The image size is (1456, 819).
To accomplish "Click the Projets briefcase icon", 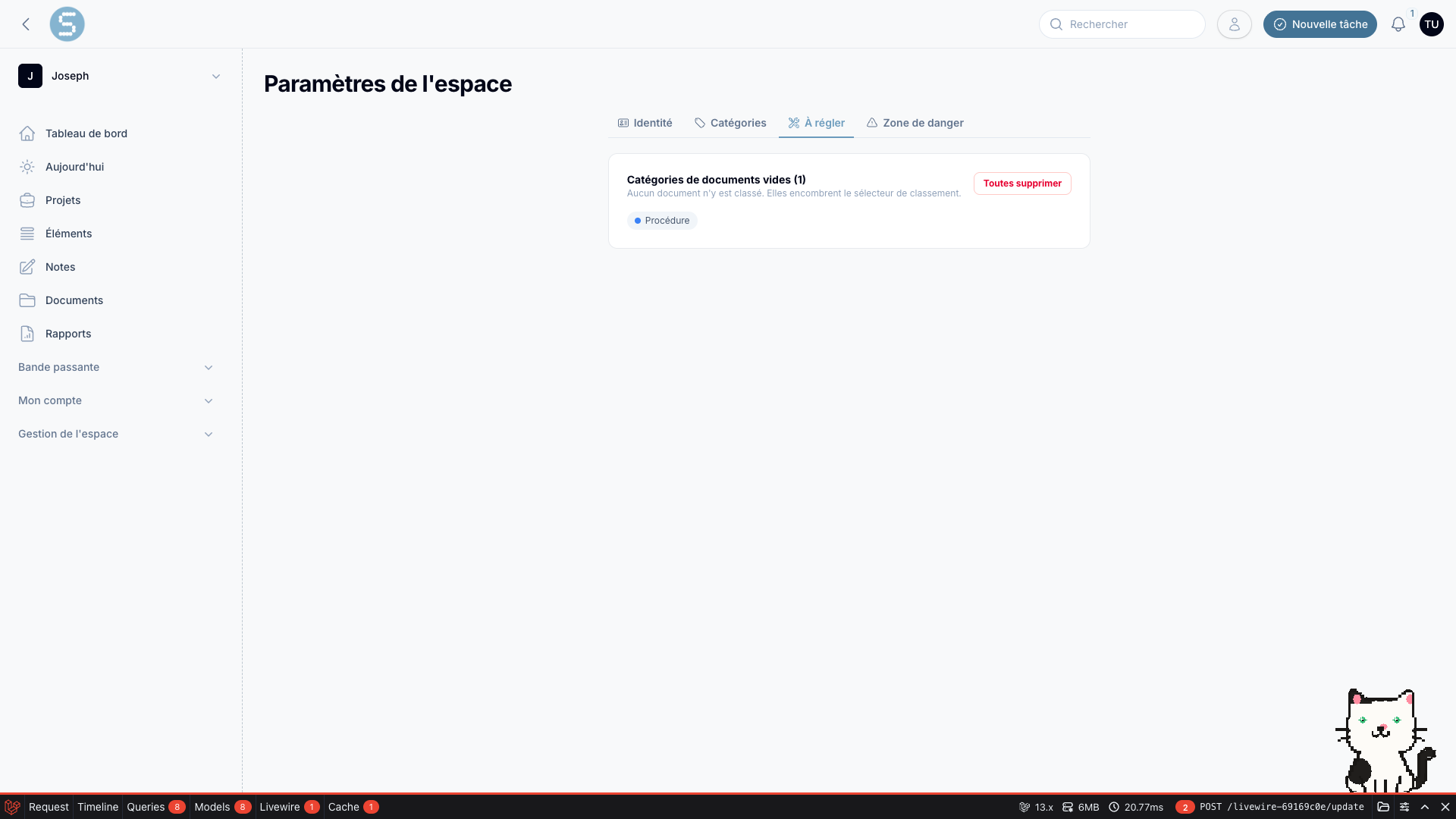I will (x=27, y=200).
